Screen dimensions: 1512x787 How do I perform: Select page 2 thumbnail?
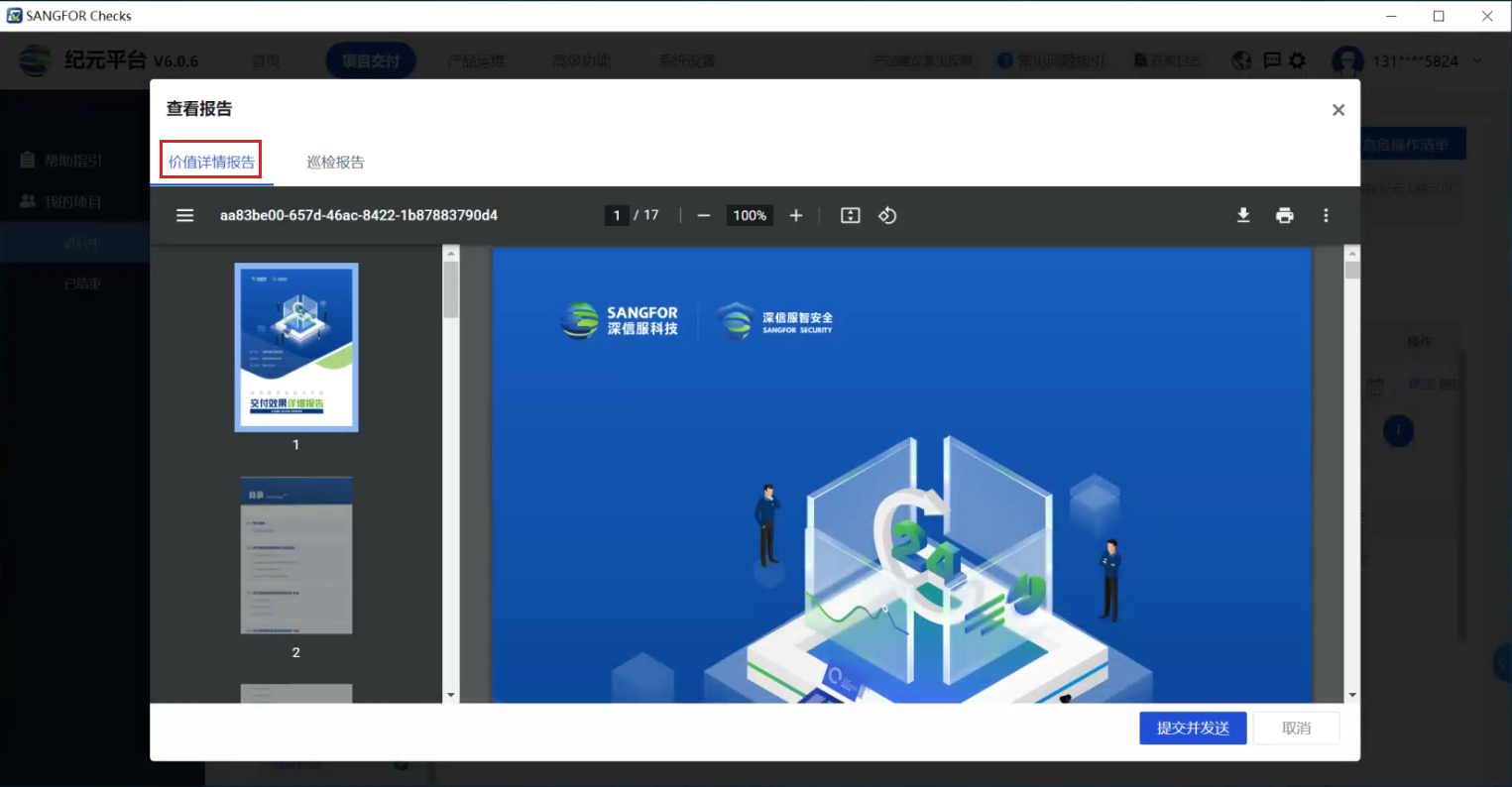pos(296,555)
